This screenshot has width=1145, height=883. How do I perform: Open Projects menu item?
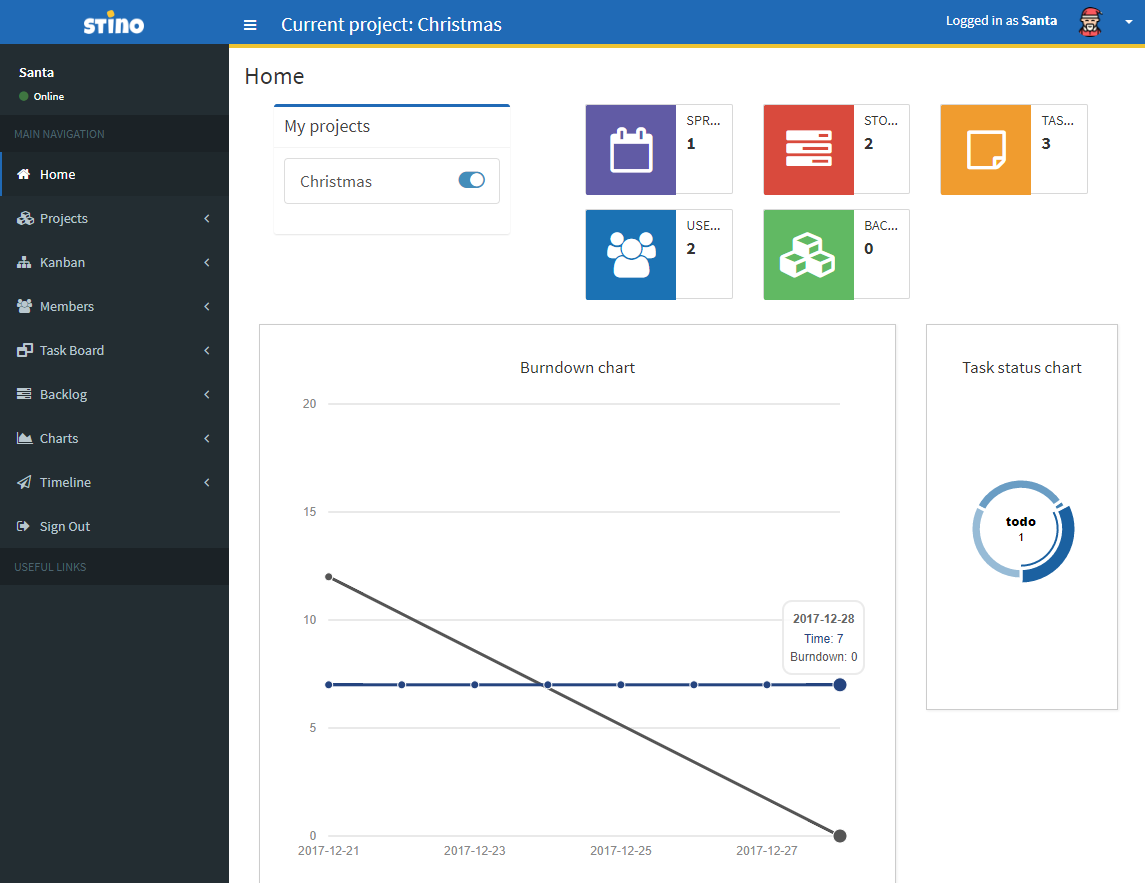pos(115,218)
